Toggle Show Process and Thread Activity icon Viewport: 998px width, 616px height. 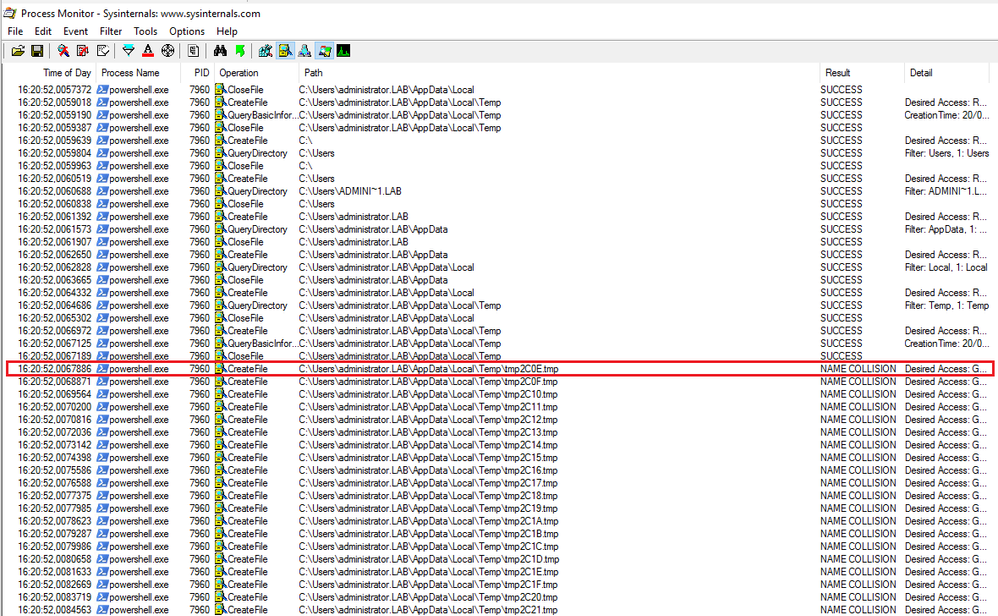pos(325,51)
